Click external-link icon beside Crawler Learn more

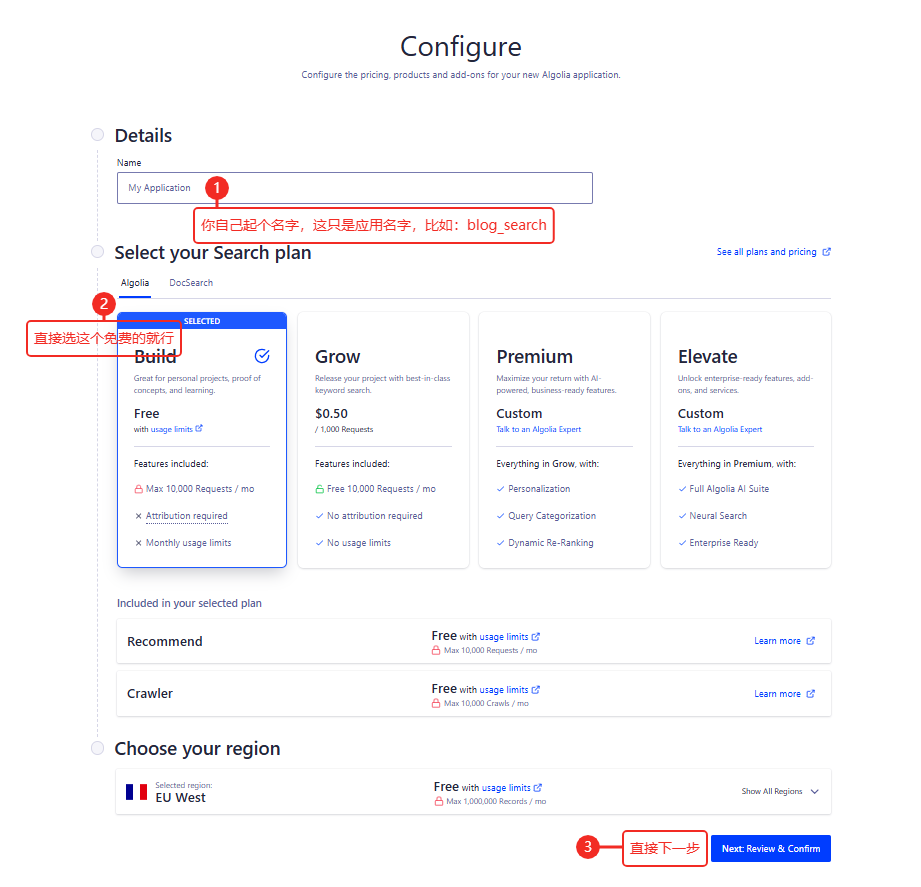(810, 694)
